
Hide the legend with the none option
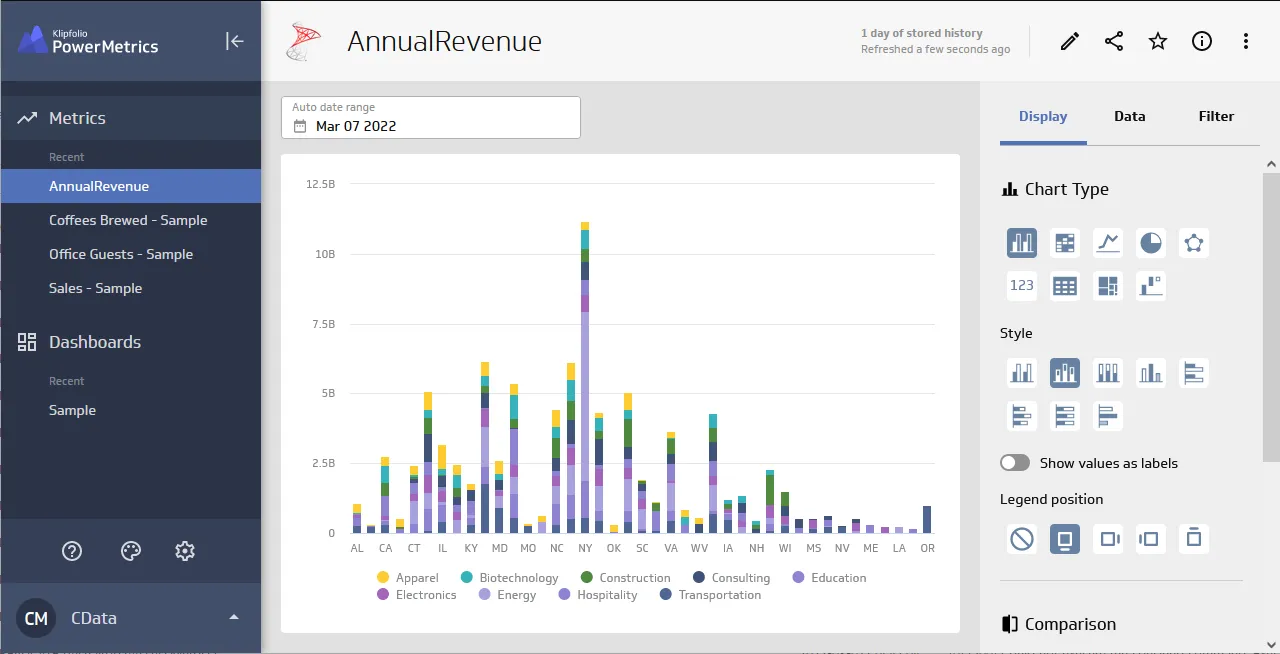point(1022,539)
